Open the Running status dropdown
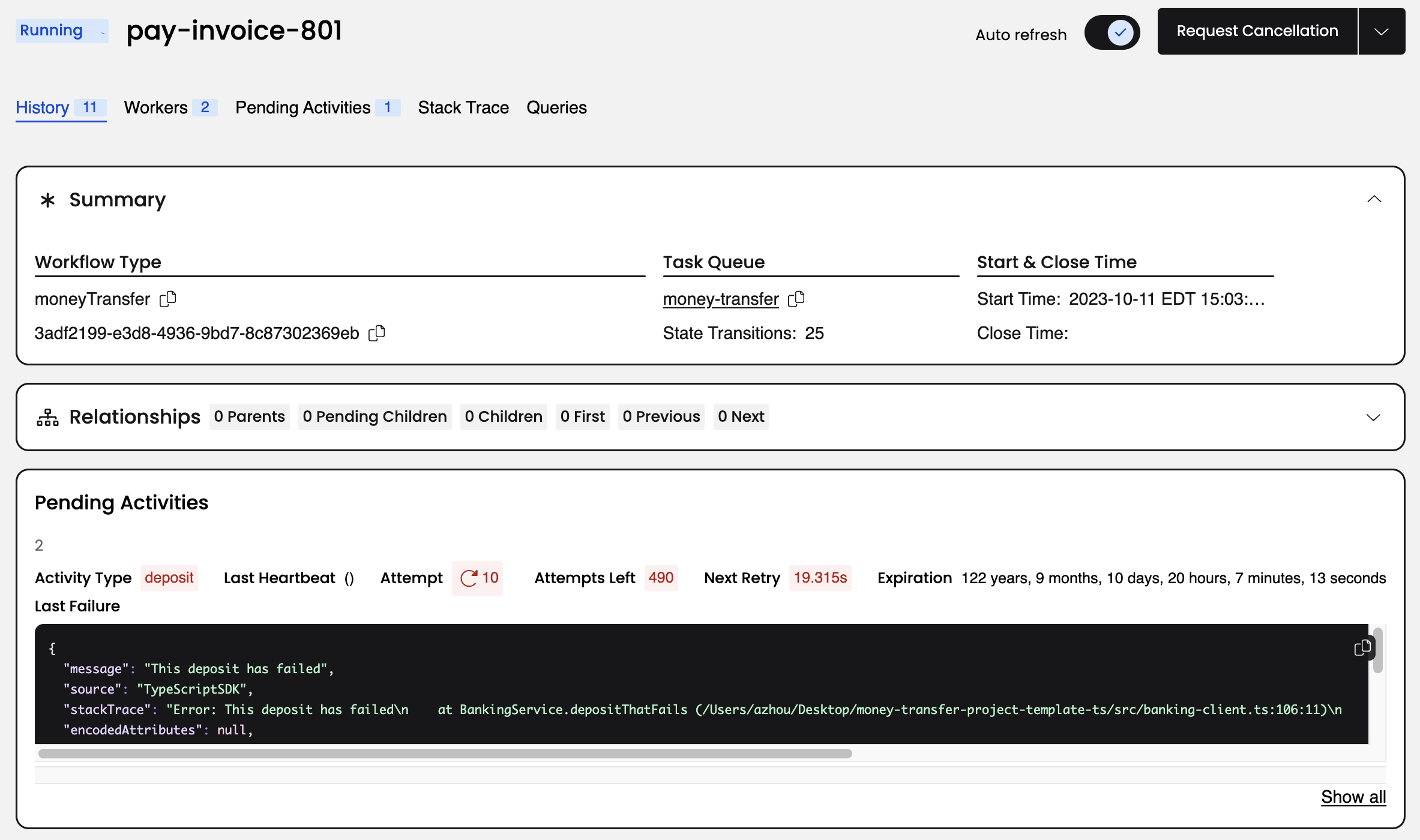Viewport: 1420px width, 840px height. (61, 31)
